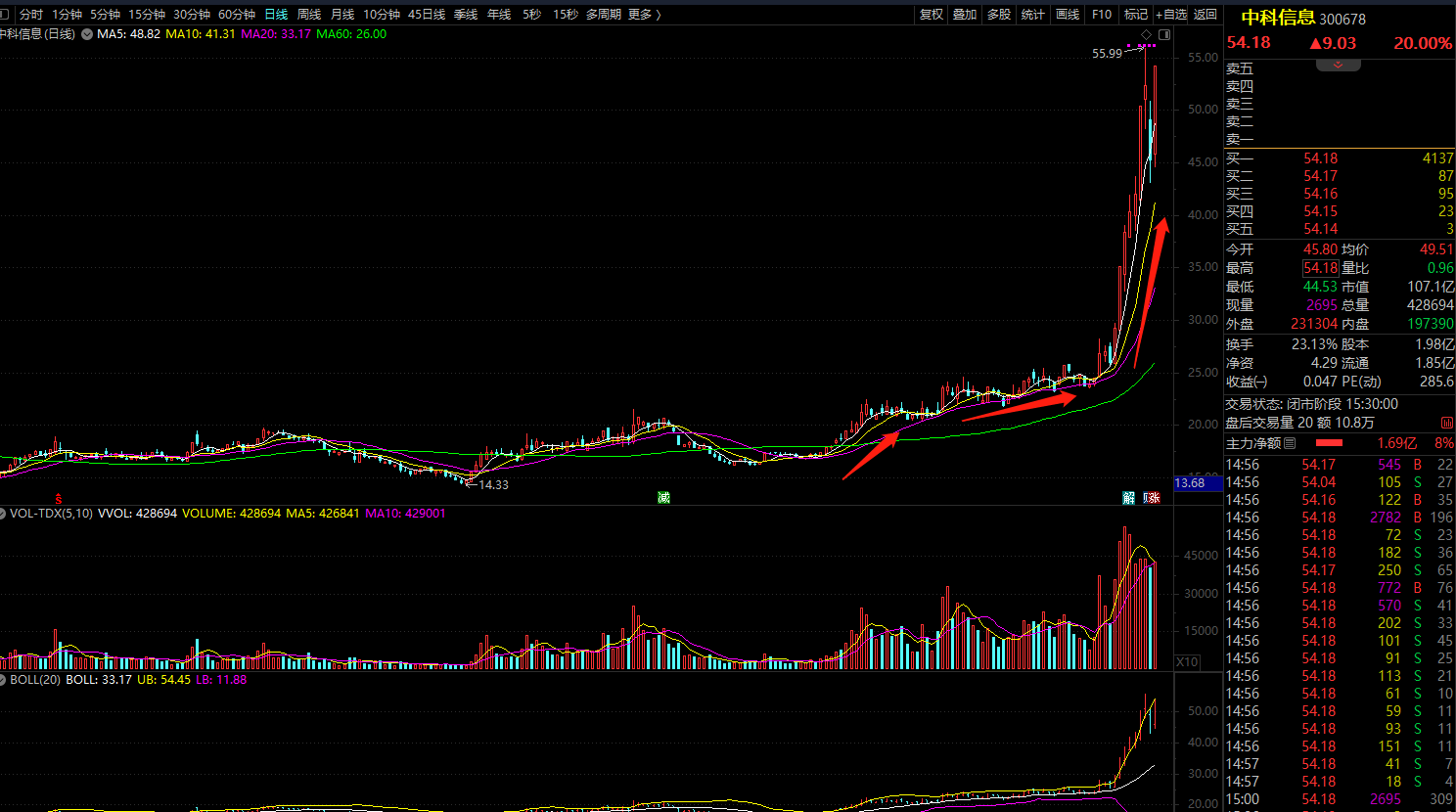1456x812 pixels.
Task: Click the 标记 mark button
Action: tap(1136, 14)
